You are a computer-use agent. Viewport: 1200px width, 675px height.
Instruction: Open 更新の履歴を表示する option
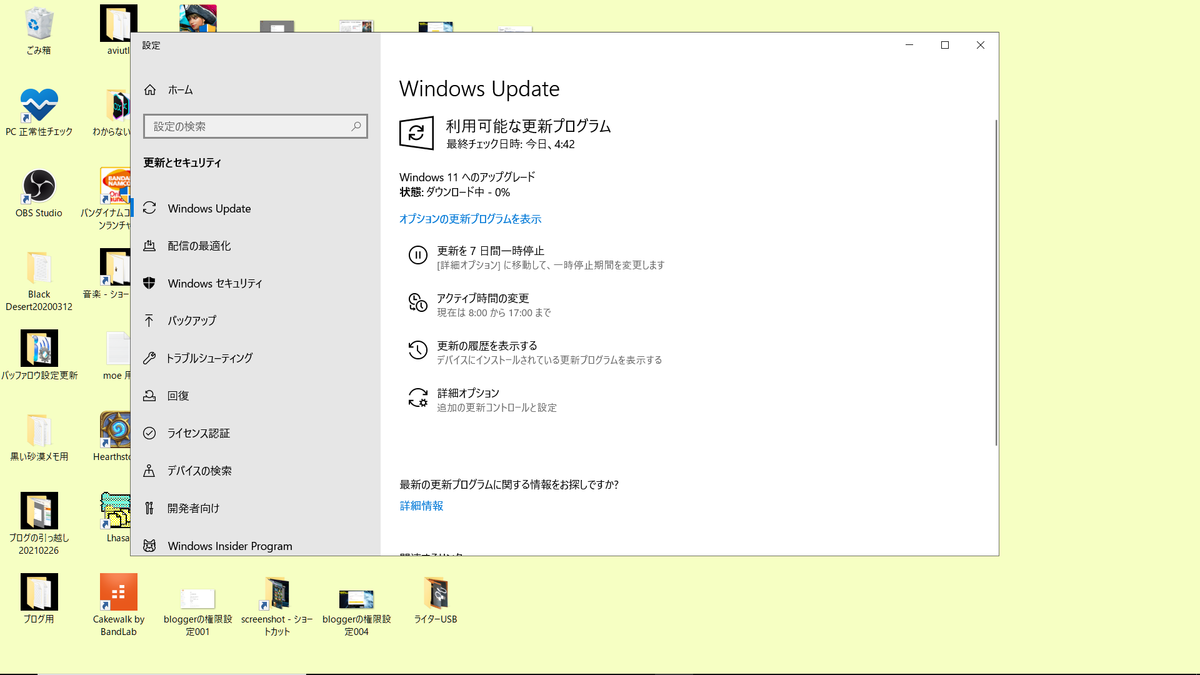click(x=535, y=353)
